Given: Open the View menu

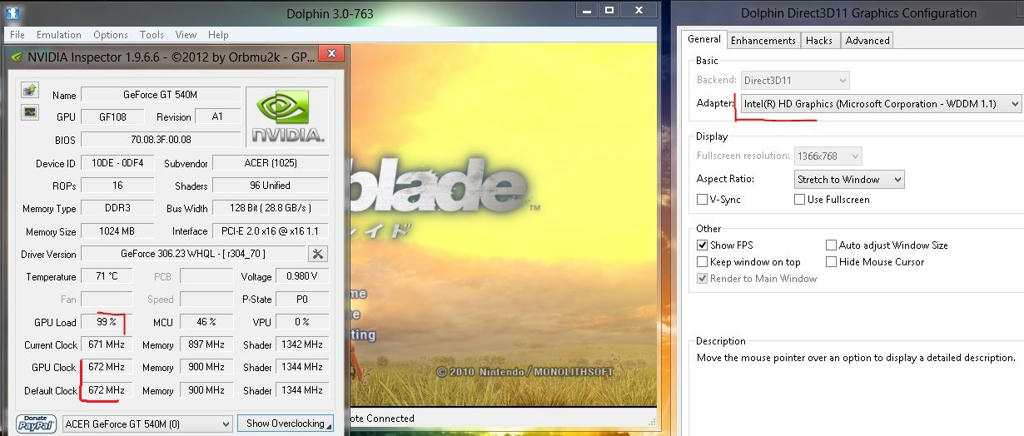Looking at the screenshot, I should point(186,35).
